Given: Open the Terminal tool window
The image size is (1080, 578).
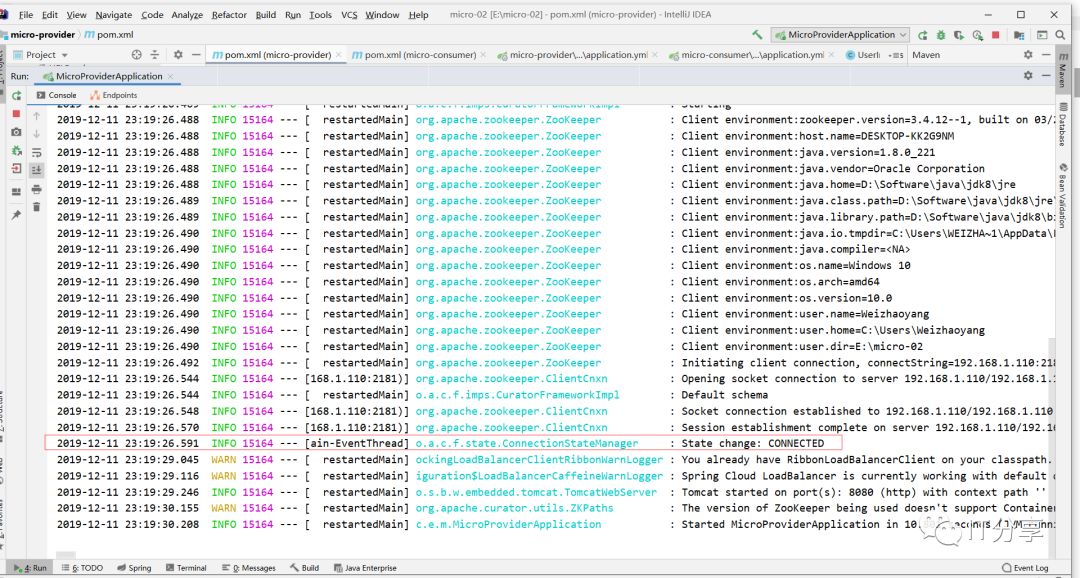Looking at the screenshot, I should pos(186,568).
